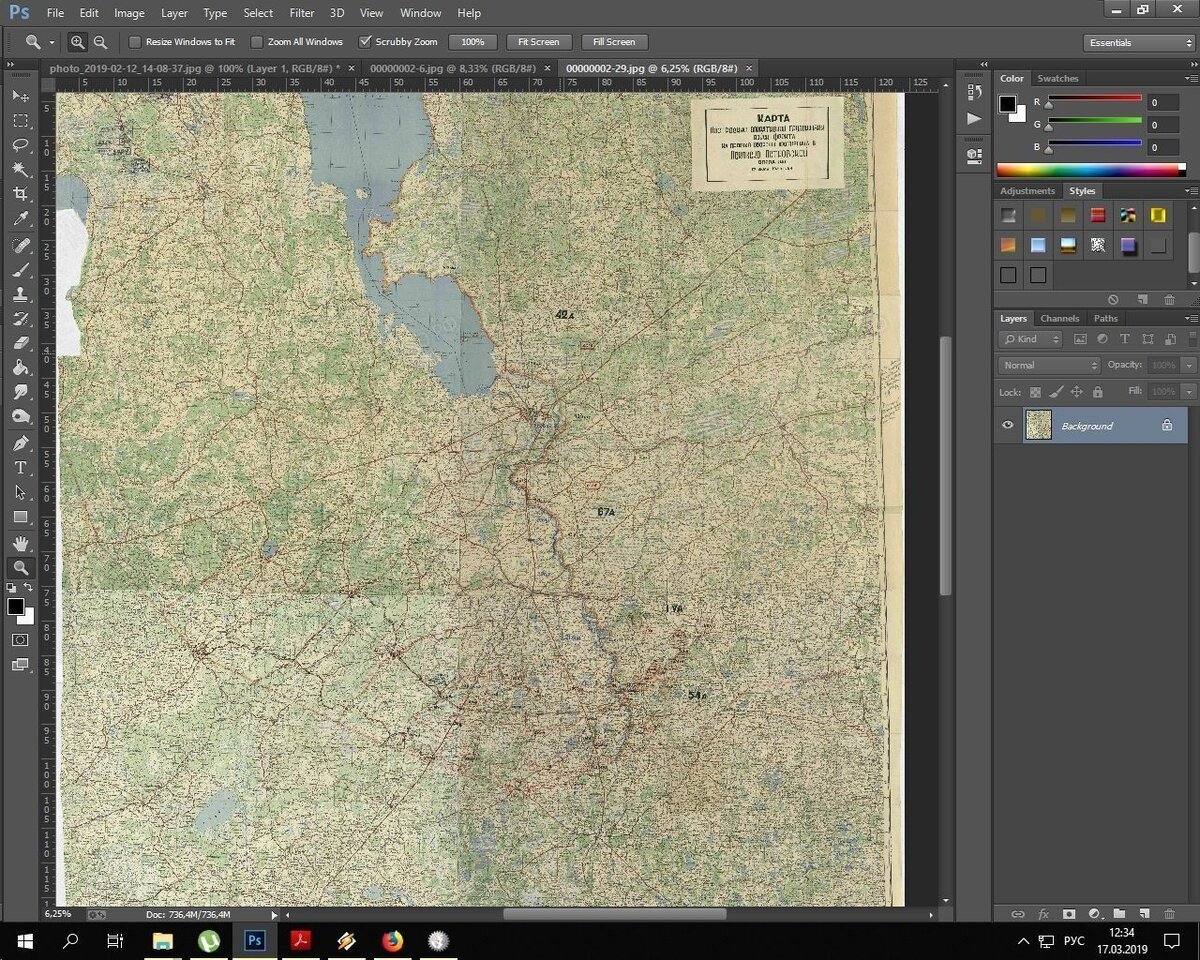Choose Zoom Out mode in options bar

(100, 42)
